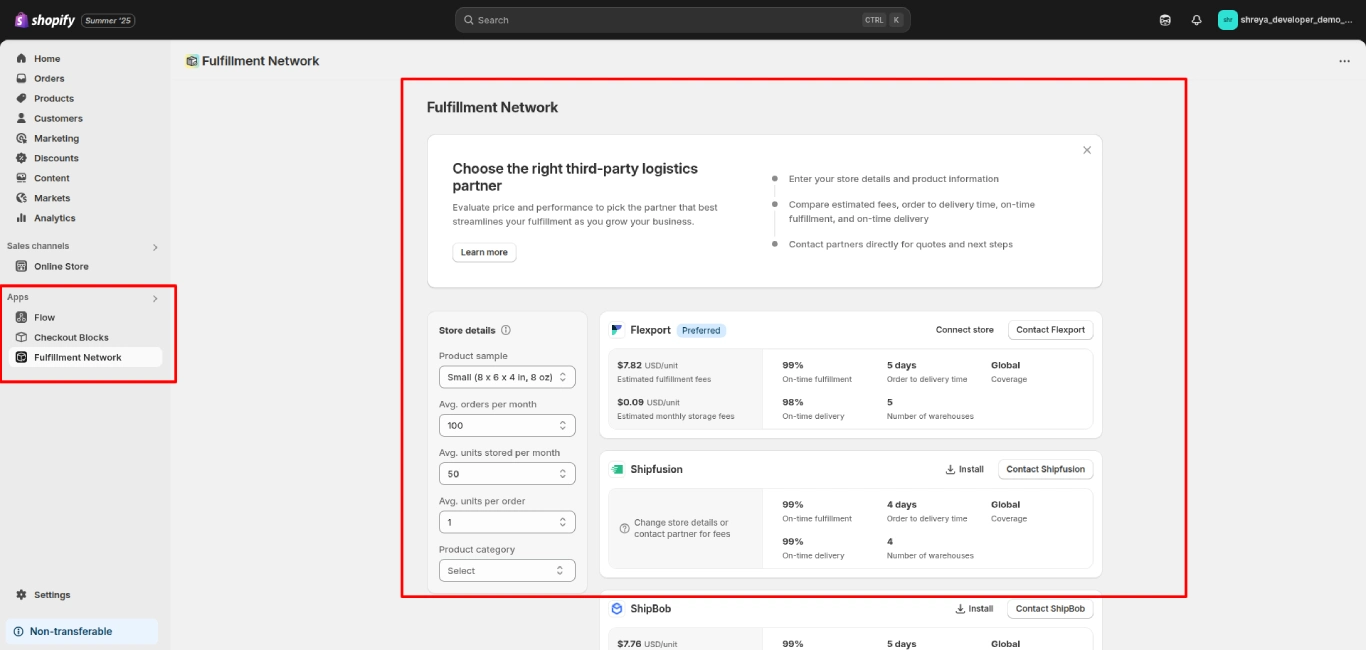Click the Online Store icon
The height and width of the screenshot is (650, 1366).
pos(21,267)
